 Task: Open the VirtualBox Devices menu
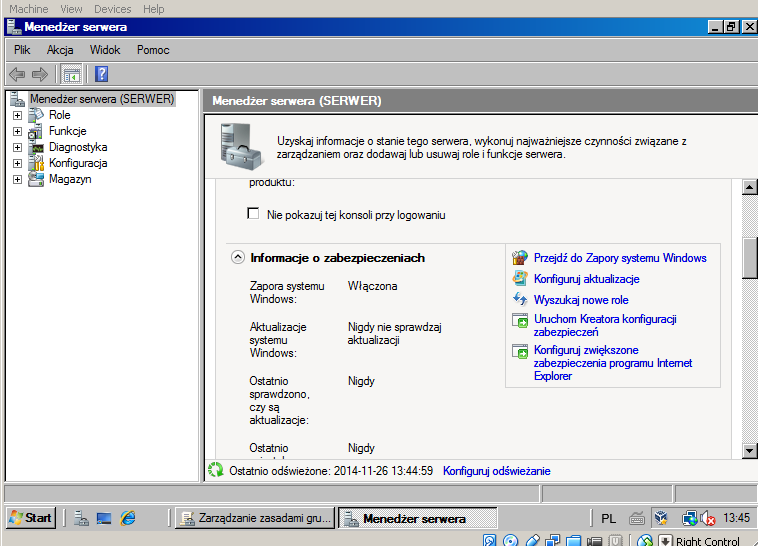click(x=113, y=9)
